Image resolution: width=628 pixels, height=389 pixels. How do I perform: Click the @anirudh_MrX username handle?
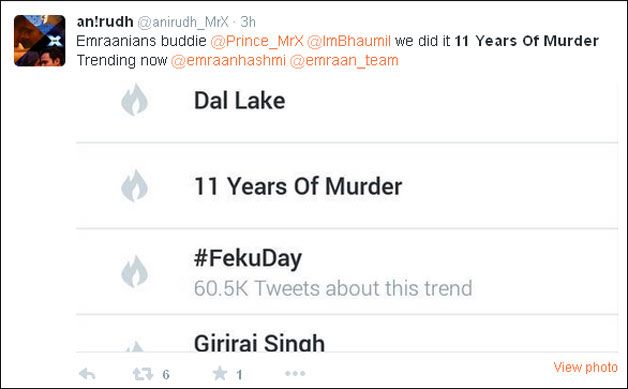[183, 22]
